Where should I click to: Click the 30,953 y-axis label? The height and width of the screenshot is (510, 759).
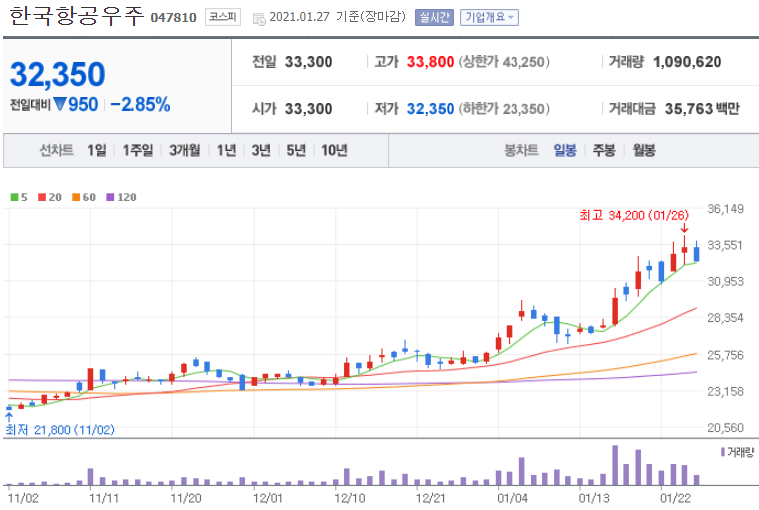pos(725,282)
